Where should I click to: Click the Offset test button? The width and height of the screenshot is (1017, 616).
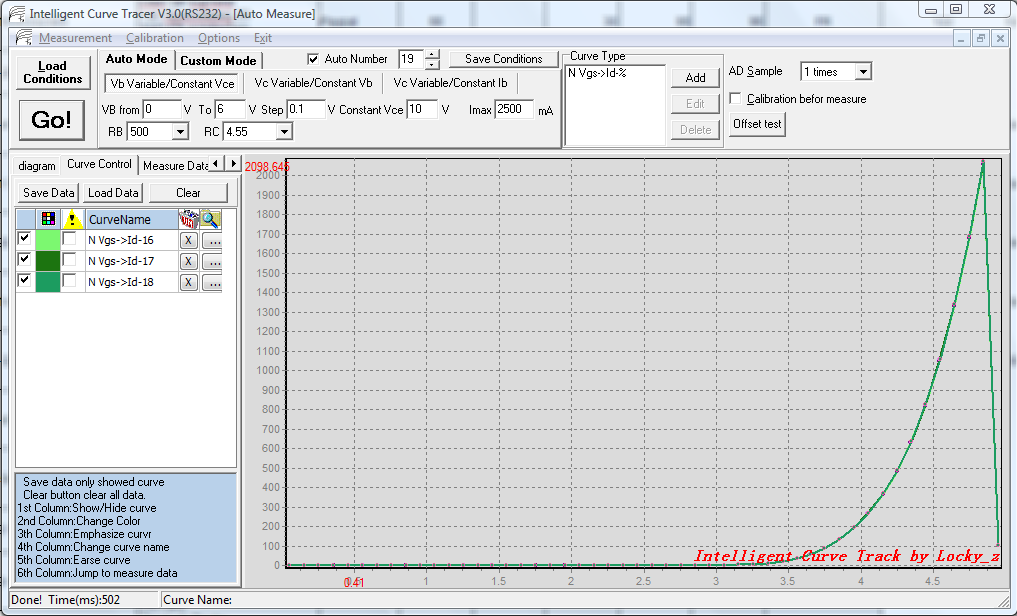click(x=757, y=124)
